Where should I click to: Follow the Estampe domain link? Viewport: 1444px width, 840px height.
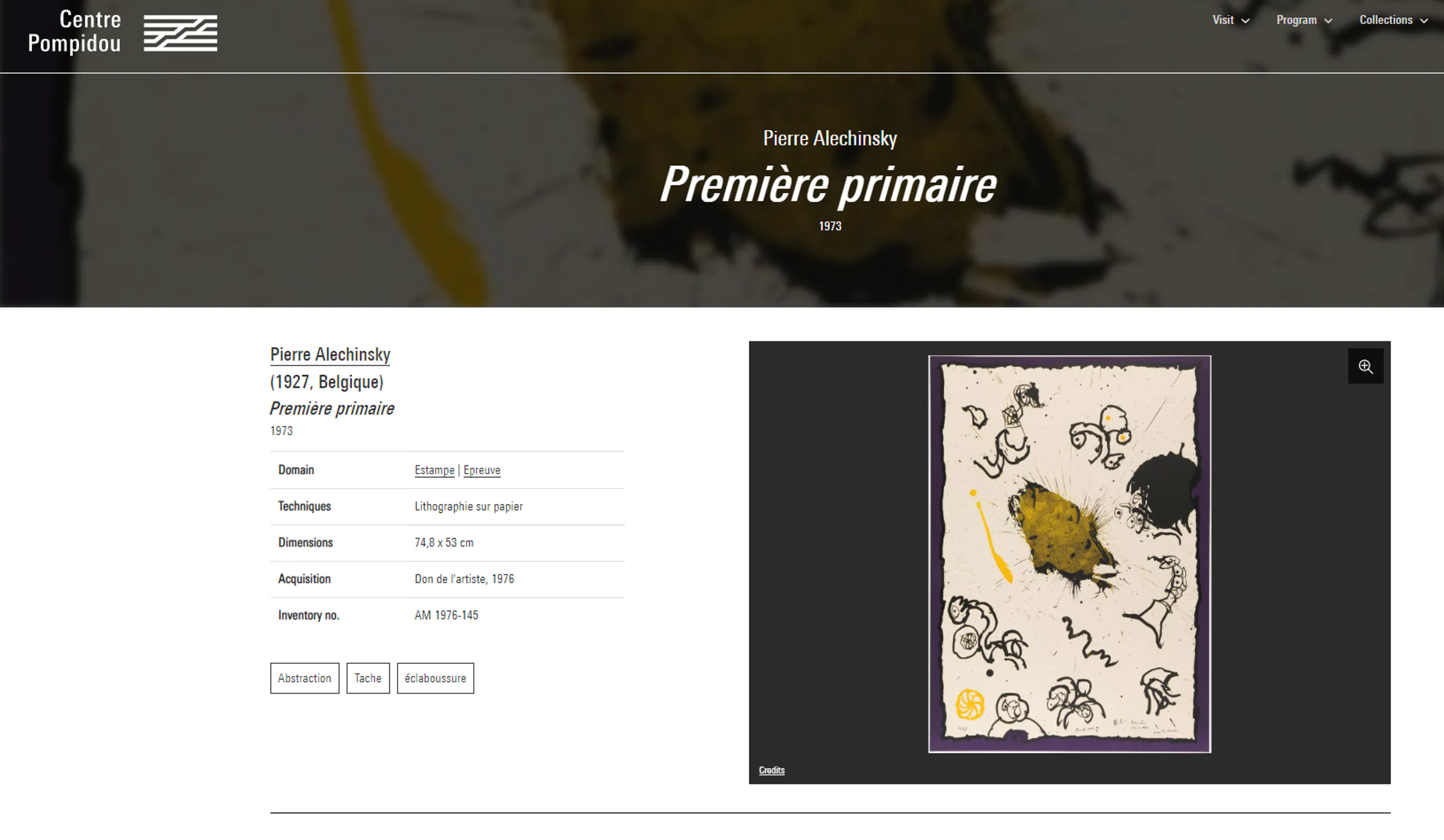point(434,470)
